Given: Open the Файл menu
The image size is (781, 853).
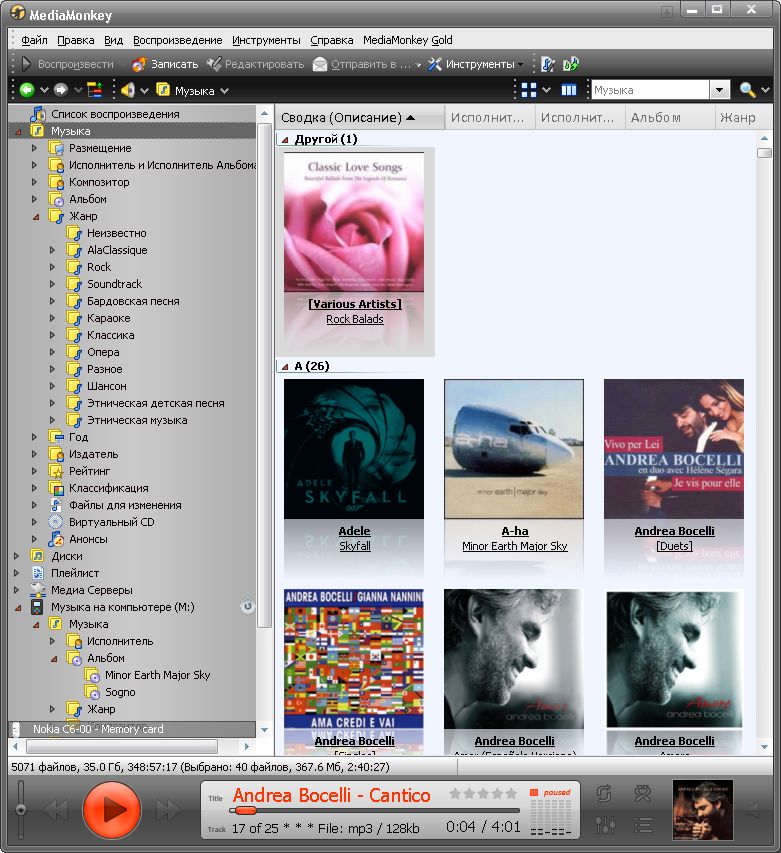Looking at the screenshot, I should pyautogui.click(x=34, y=40).
